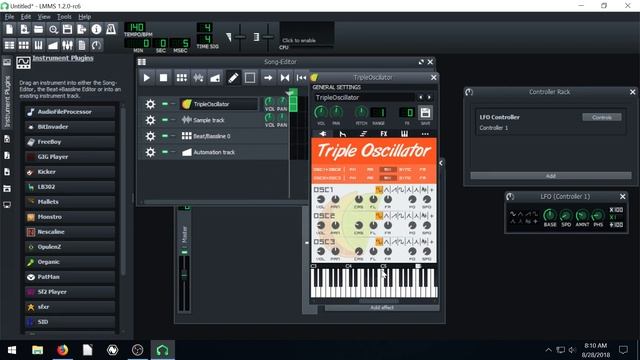This screenshot has height=360, width=640.
Task: Show the Piano-Roll via toolbar
Action: click(x=38, y=45)
